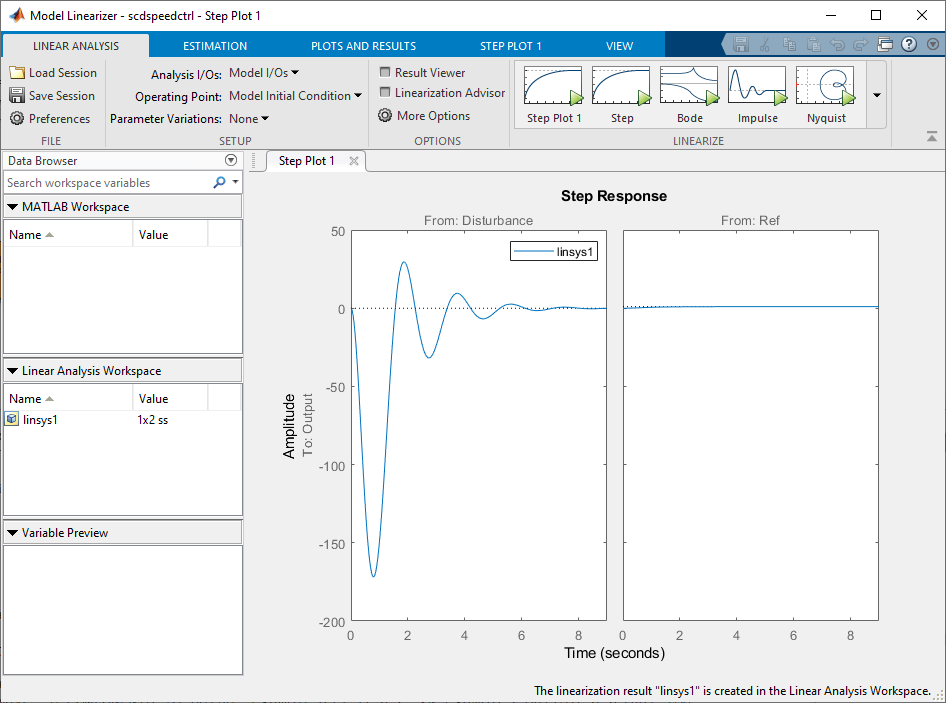Open the help menu in the toolbar

[x=908, y=43]
